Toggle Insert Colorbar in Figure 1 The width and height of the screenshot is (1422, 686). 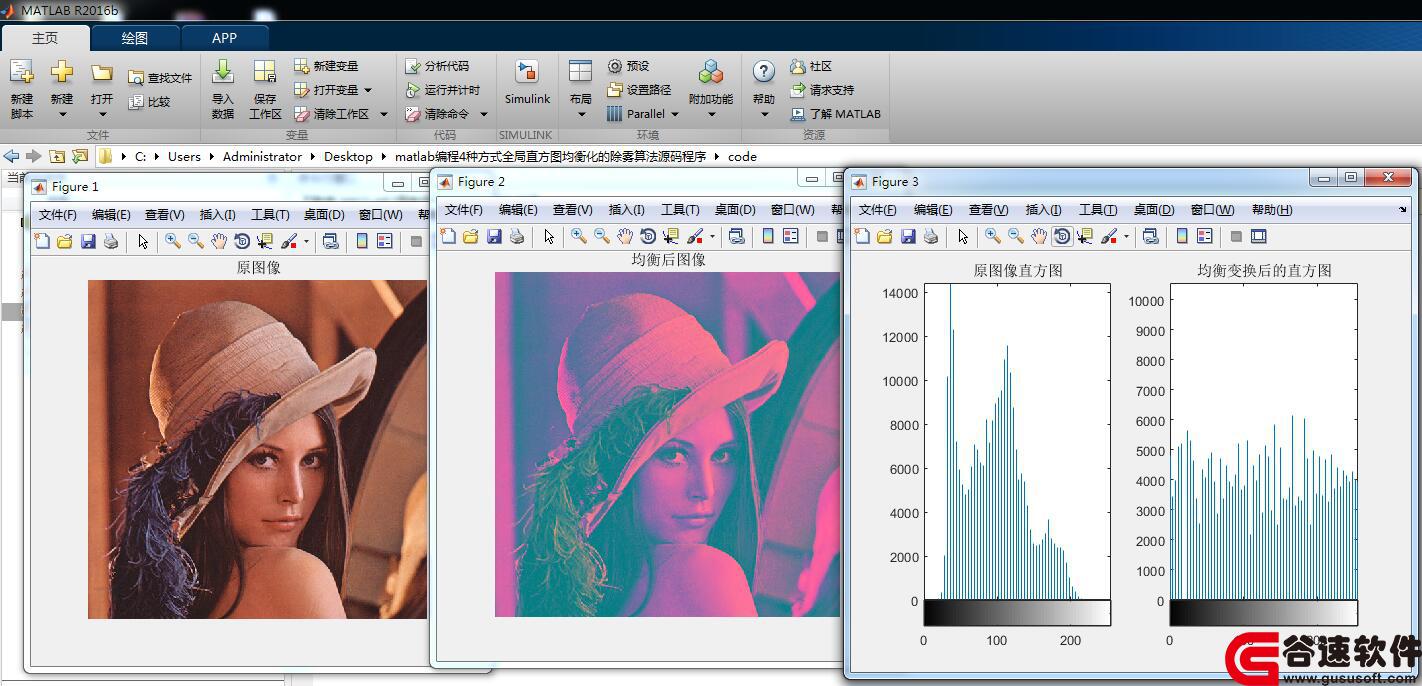pos(362,241)
